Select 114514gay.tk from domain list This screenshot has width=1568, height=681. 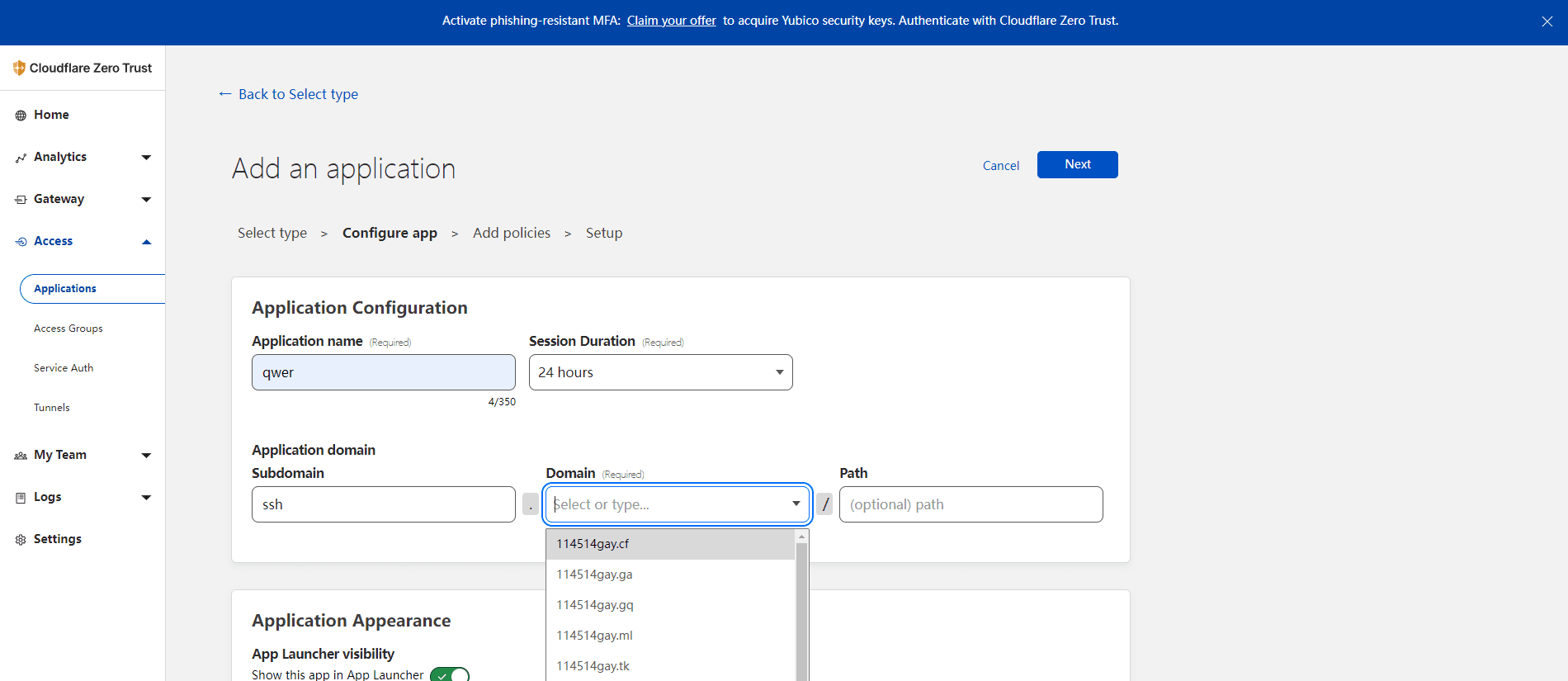click(670, 666)
